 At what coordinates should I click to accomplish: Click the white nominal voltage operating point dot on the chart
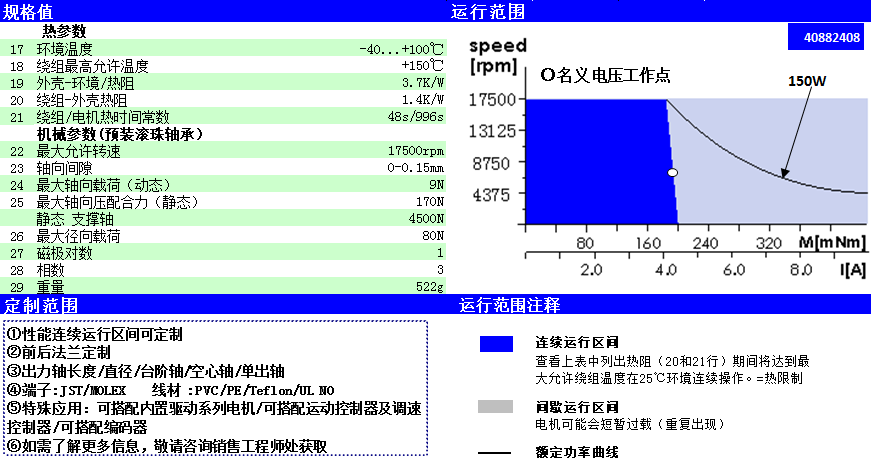[673, 173]
